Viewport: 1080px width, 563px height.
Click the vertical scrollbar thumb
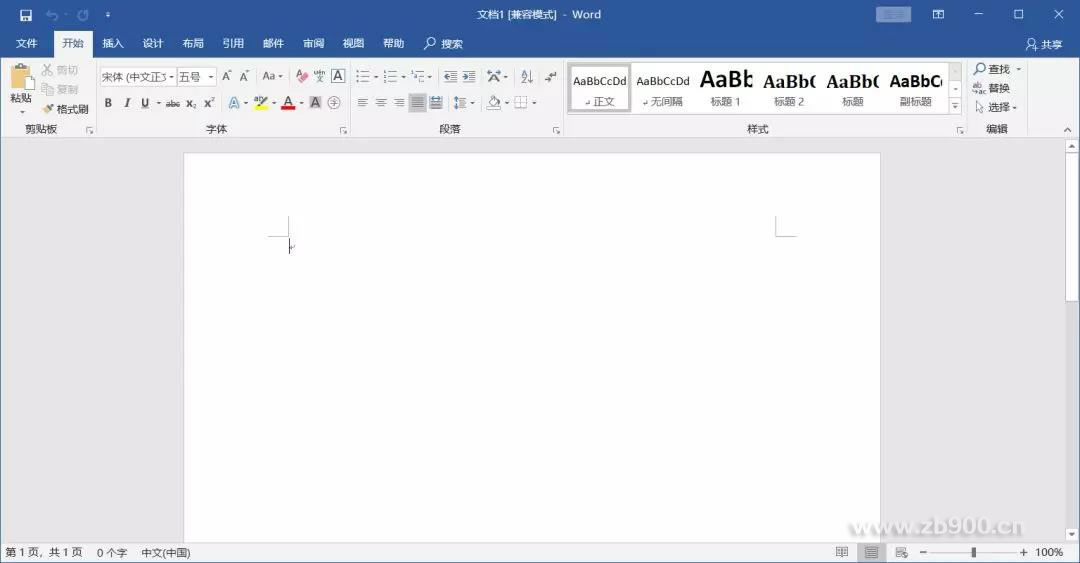tap(1071, 227)
